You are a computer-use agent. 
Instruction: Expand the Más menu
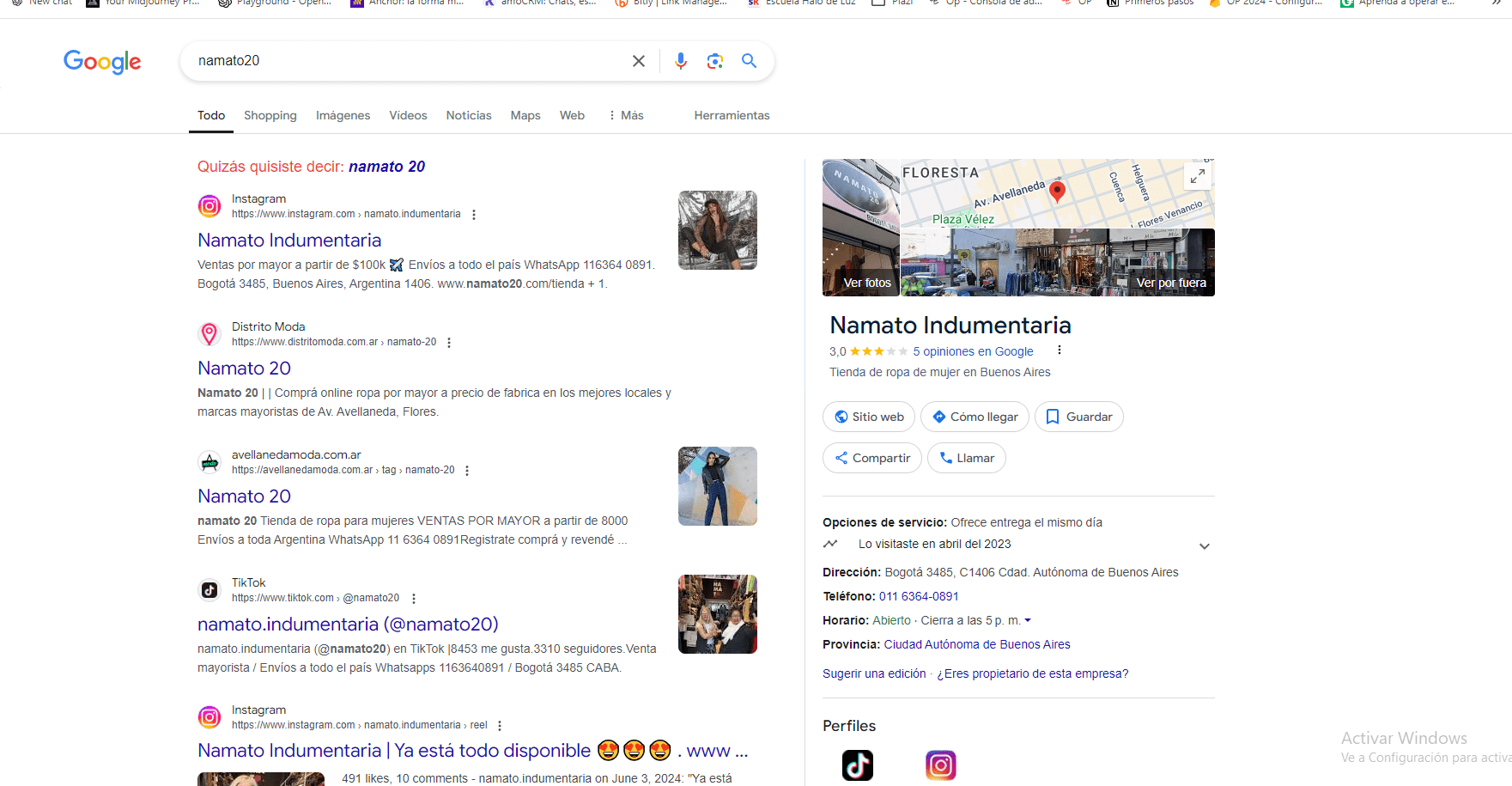pyautogui.click(x=626, y=115)
